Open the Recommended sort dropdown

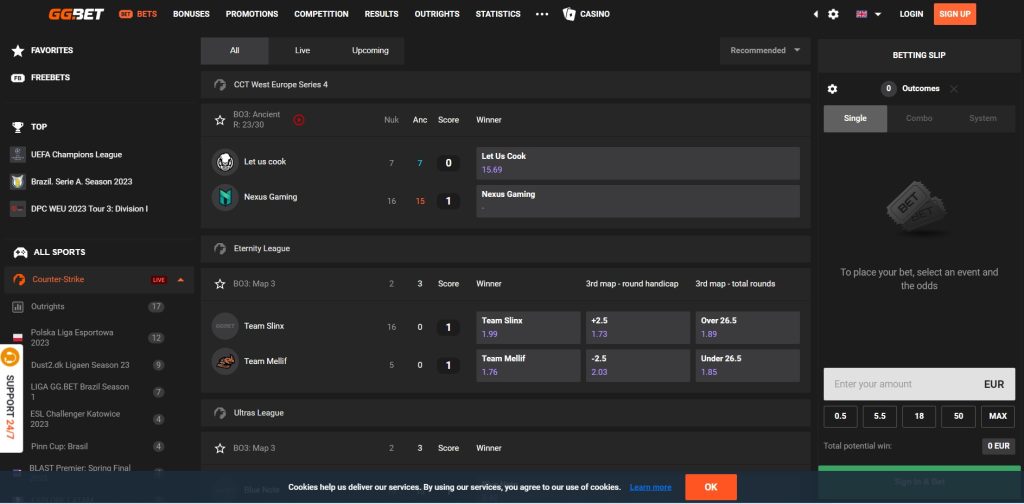[765, 50]
